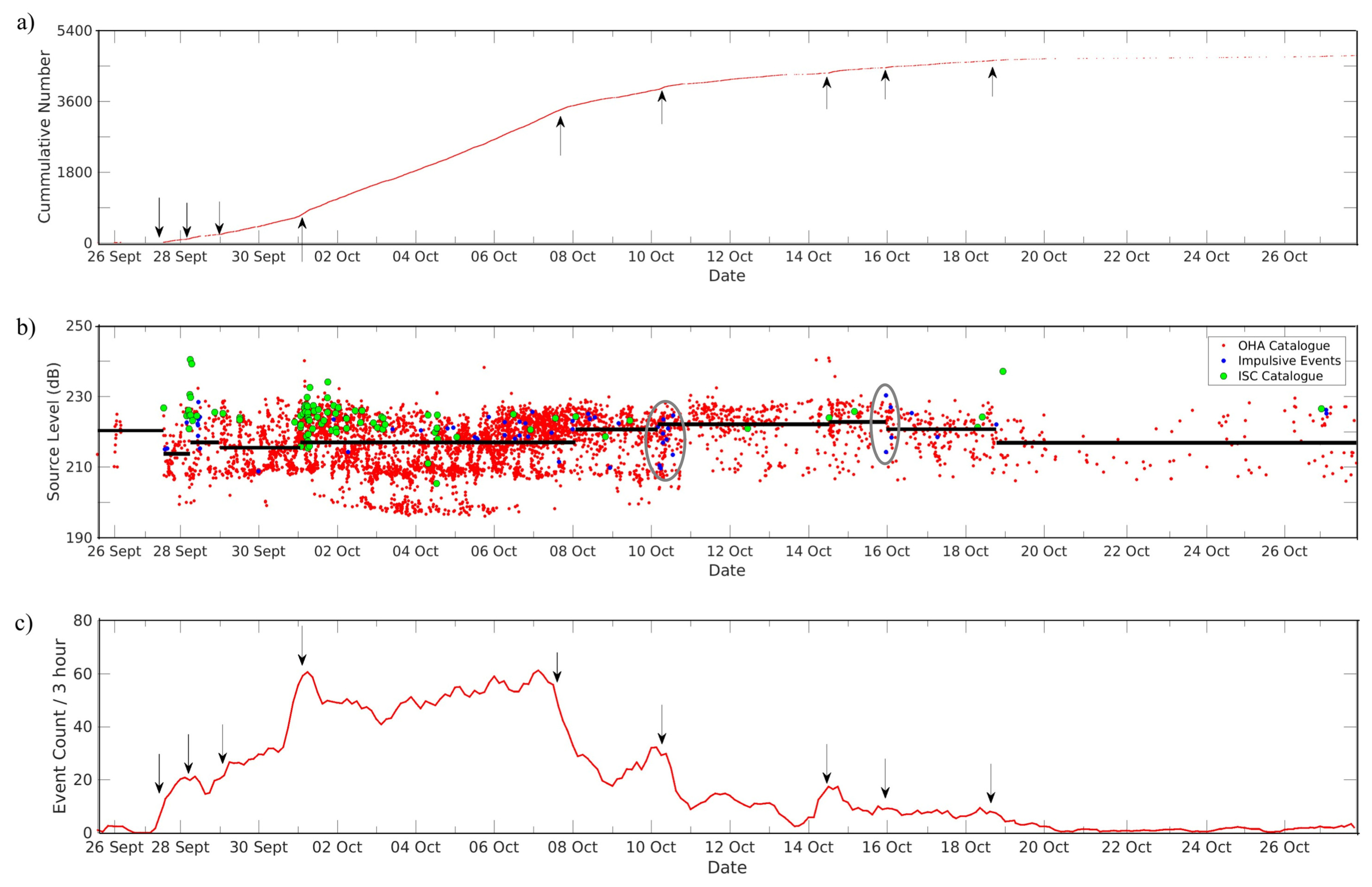Select the 'OHA Catalogue' legend label
This screenshot has width=1372, height=887.
click(x=1284, y=346)
